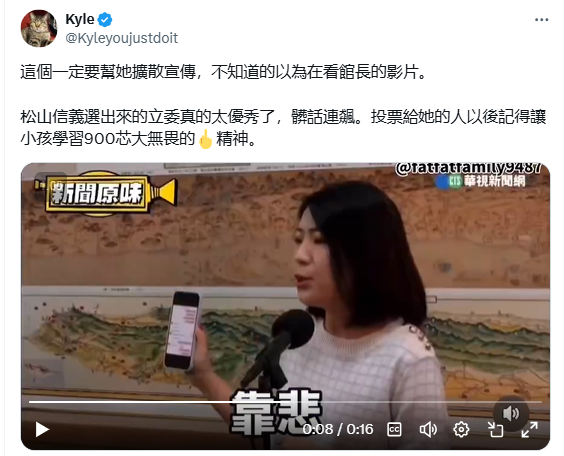Click the blue verified badge
The width and height of the screenshot is (564, 456).
105,19
